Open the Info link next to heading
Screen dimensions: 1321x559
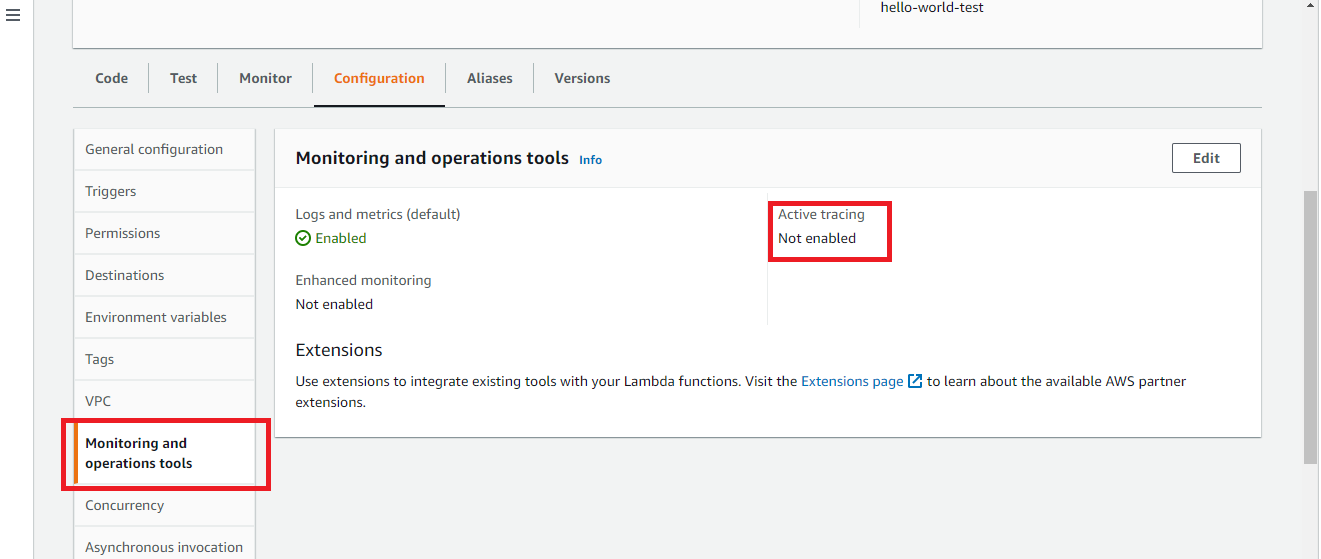tap(590, 160)
